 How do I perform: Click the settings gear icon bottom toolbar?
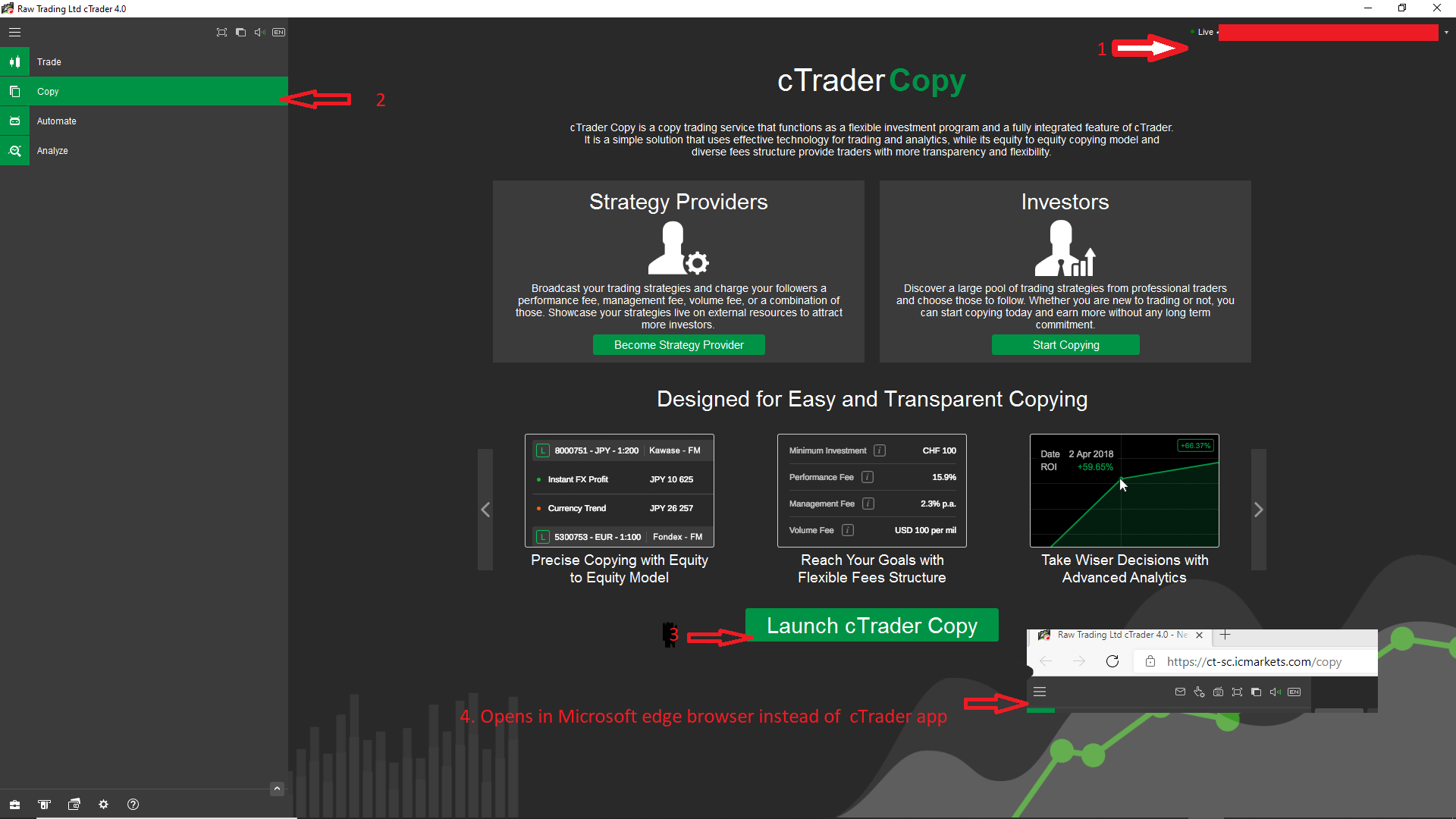pos(103,804)
